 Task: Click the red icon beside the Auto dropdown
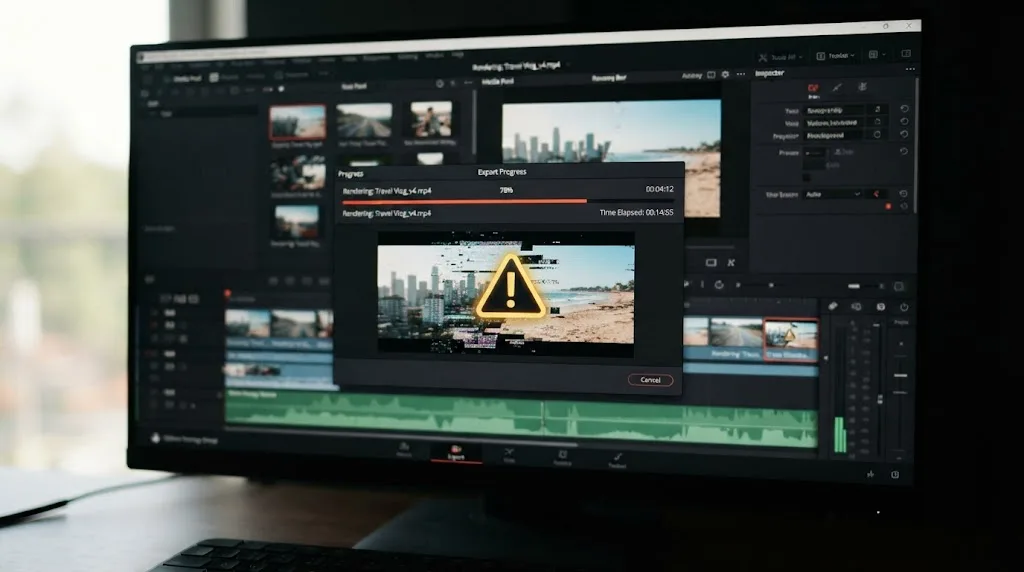coord(876,194)
